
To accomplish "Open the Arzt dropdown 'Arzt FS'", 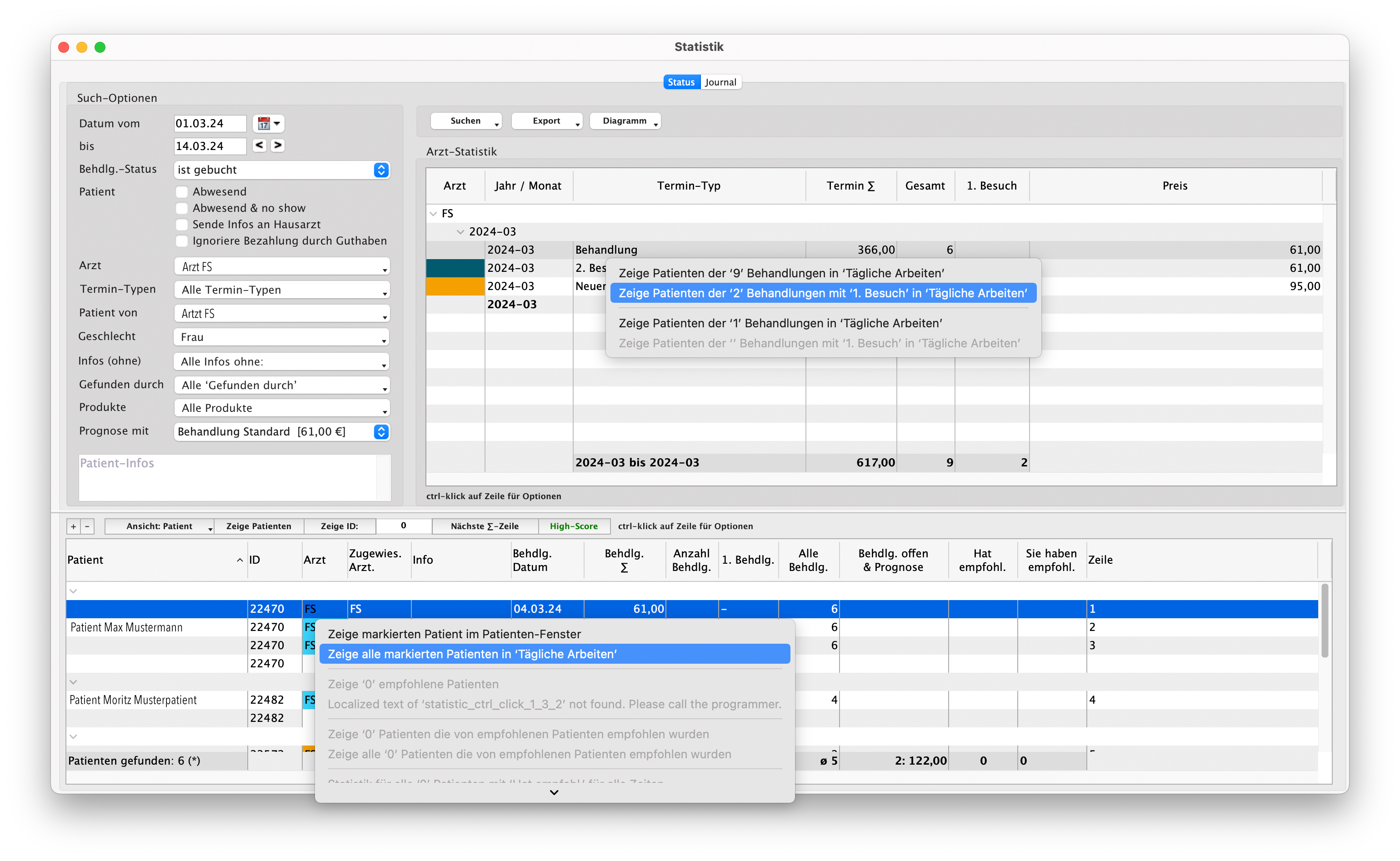I will click(282, 266).
